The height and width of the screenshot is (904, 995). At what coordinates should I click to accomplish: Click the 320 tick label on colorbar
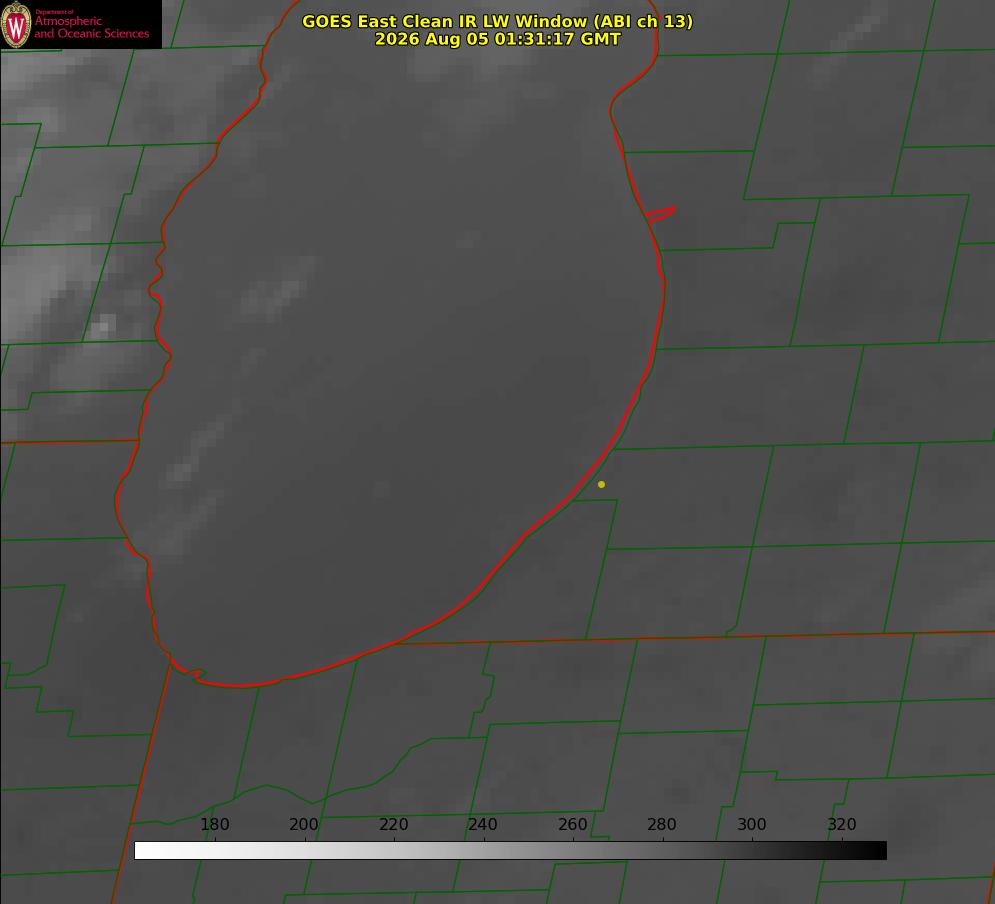(842, 824)
